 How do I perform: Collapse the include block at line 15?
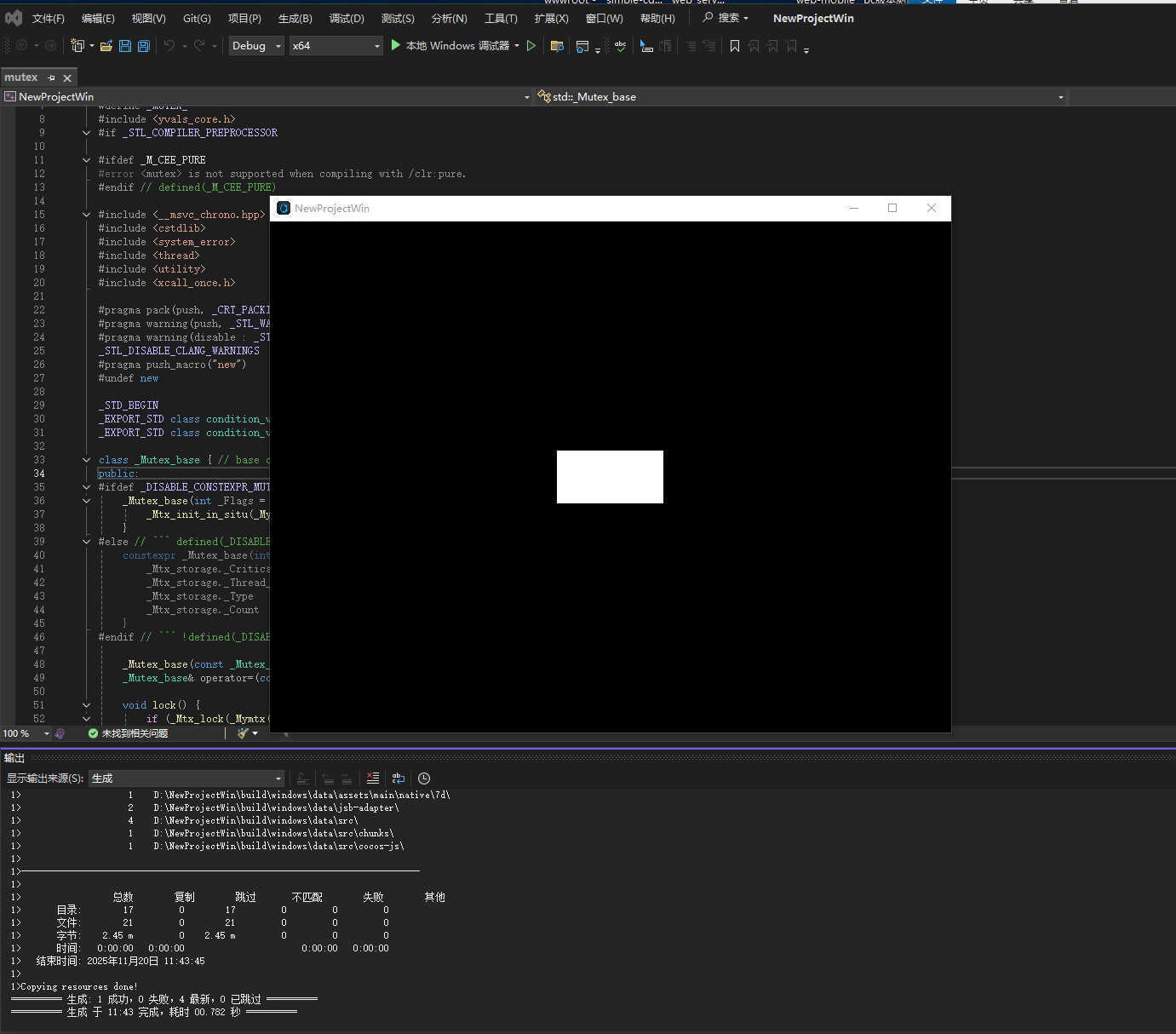86,215
